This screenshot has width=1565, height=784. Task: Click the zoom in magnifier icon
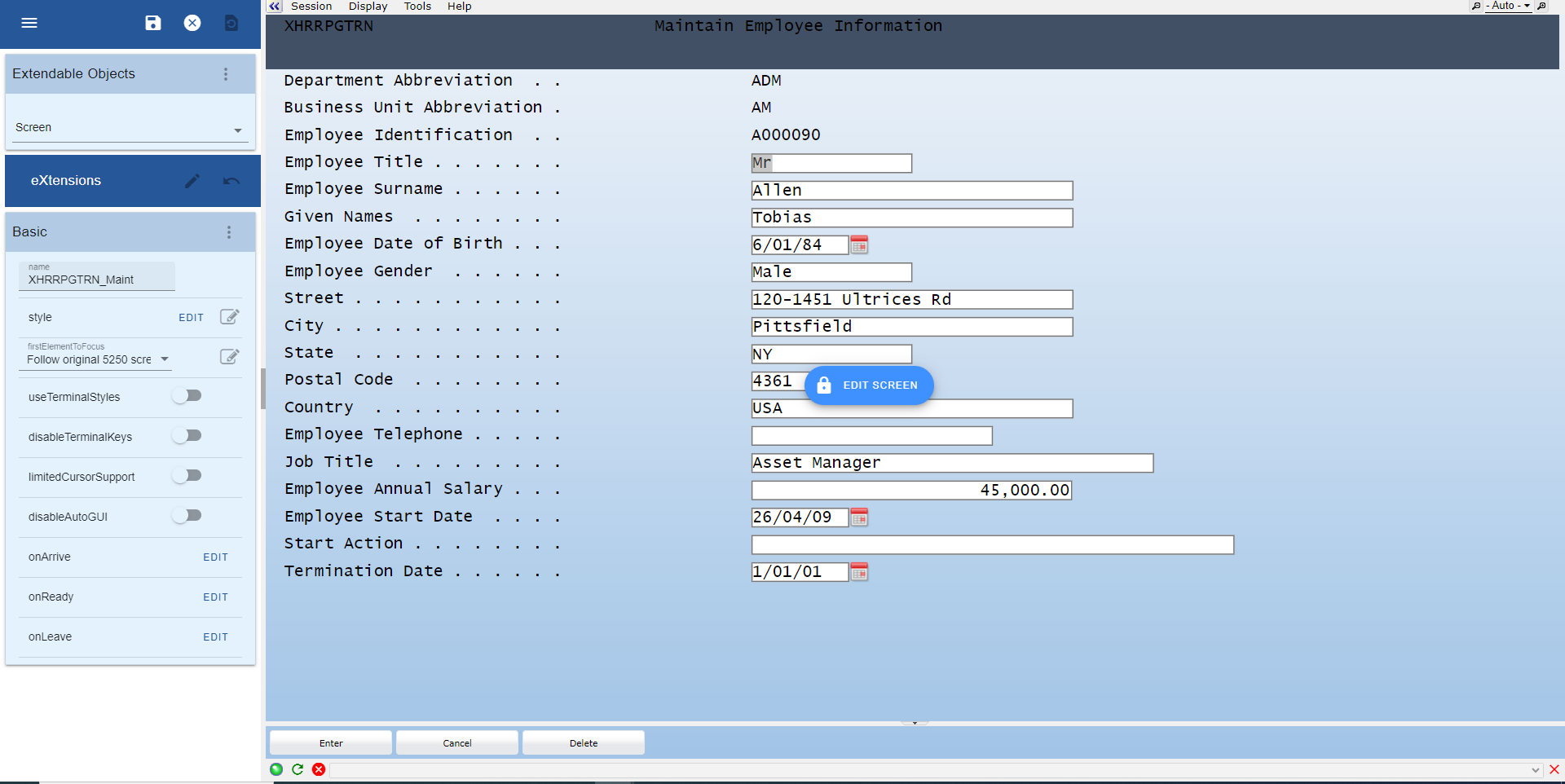coord(1541,6)
